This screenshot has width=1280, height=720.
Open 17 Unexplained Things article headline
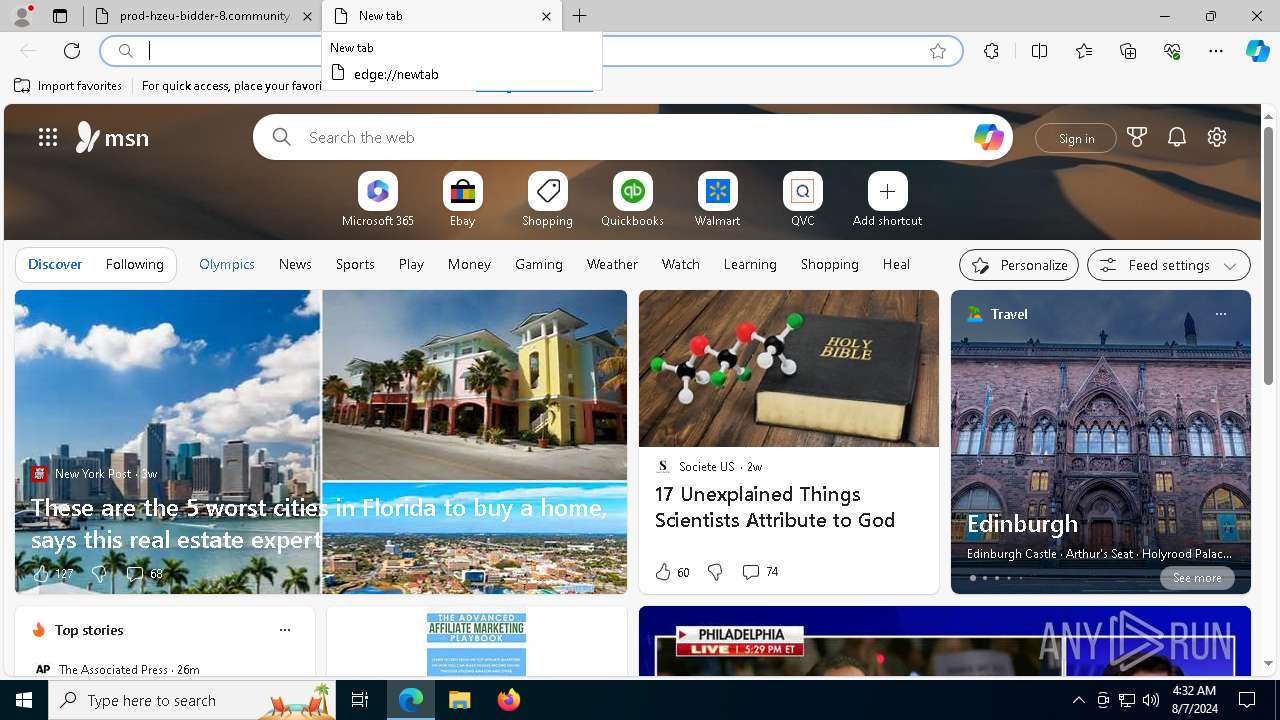tap(775, 507)
